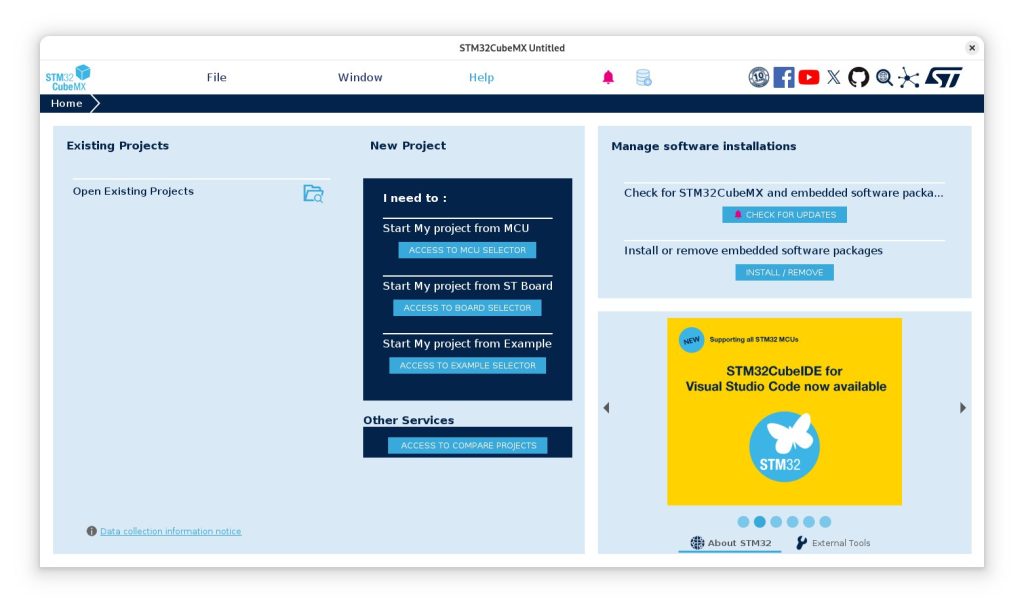Open the database settings icon in toolbar

[x=643, y=78]
